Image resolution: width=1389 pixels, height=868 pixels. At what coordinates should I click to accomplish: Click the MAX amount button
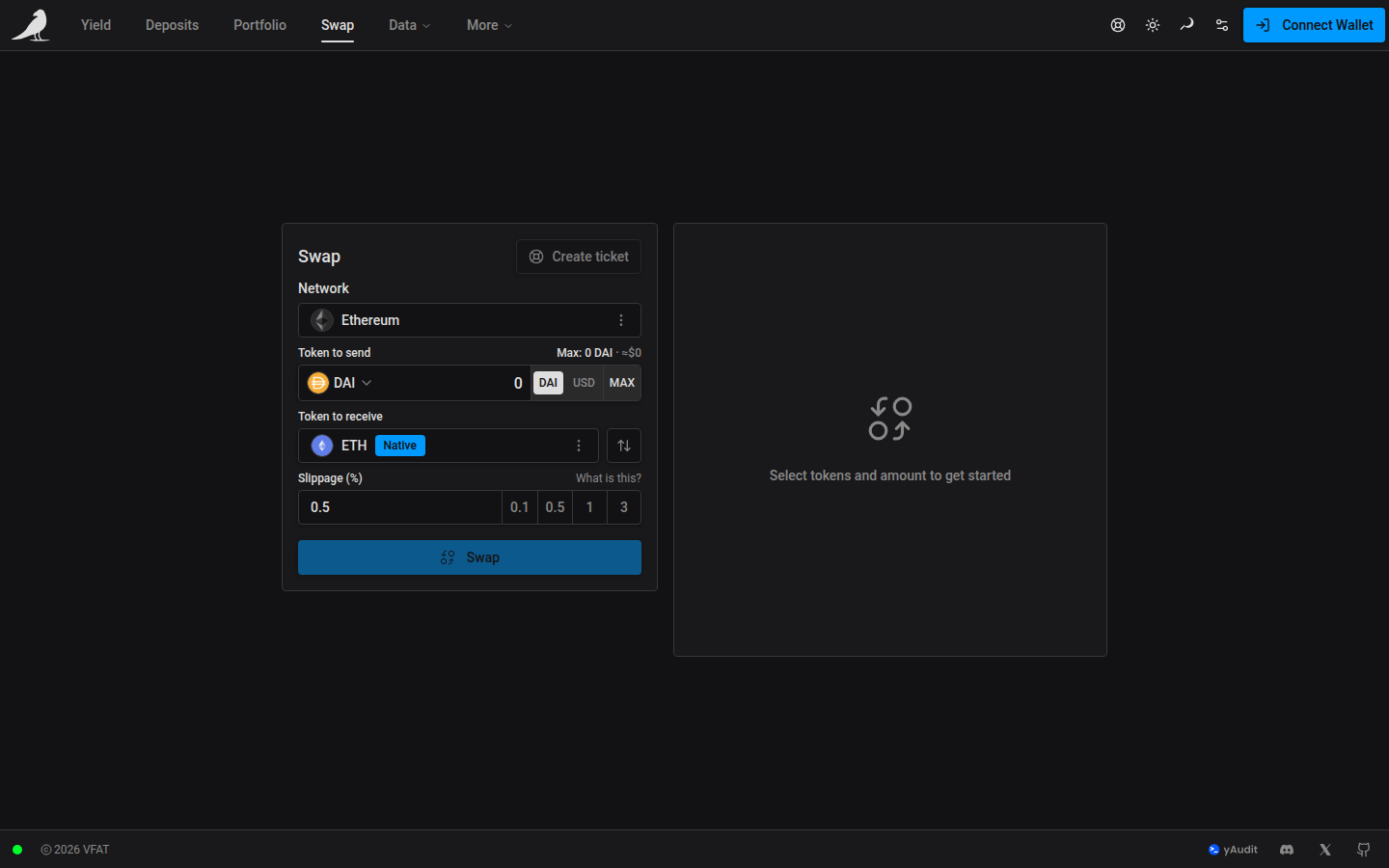click(x=622, y=383)
